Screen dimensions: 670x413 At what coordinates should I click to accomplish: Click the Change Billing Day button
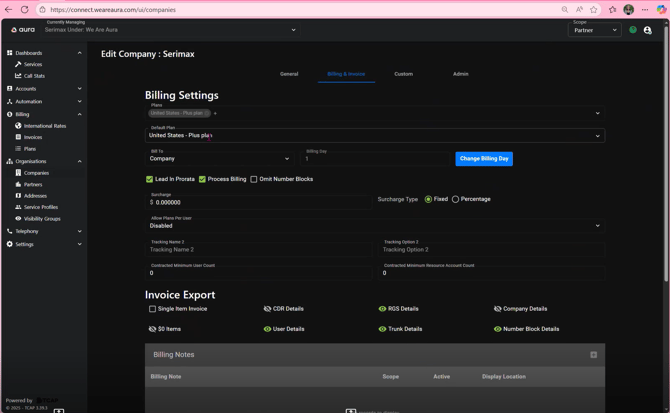484,158
